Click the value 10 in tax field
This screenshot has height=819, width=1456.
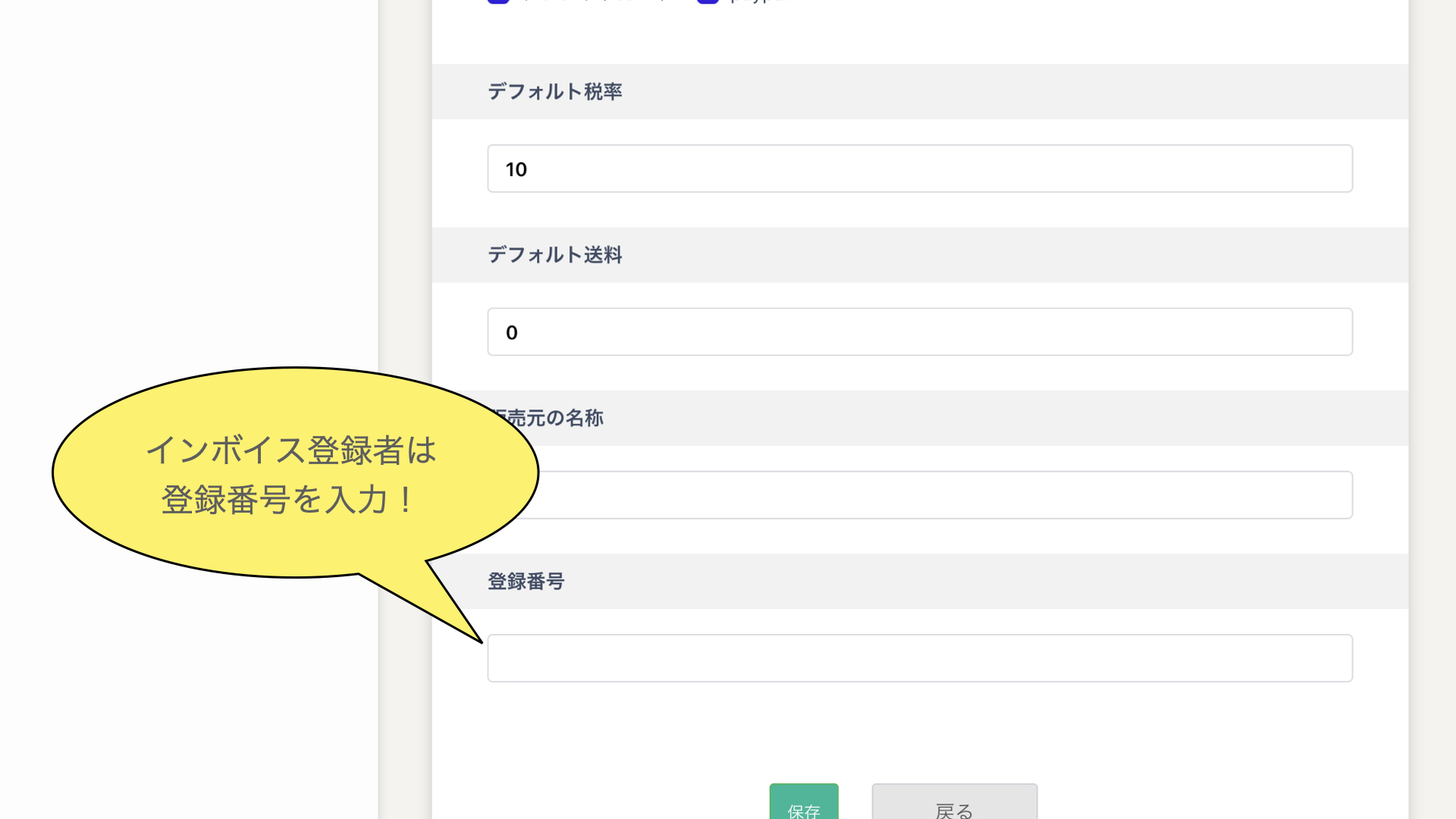[516, 169]
